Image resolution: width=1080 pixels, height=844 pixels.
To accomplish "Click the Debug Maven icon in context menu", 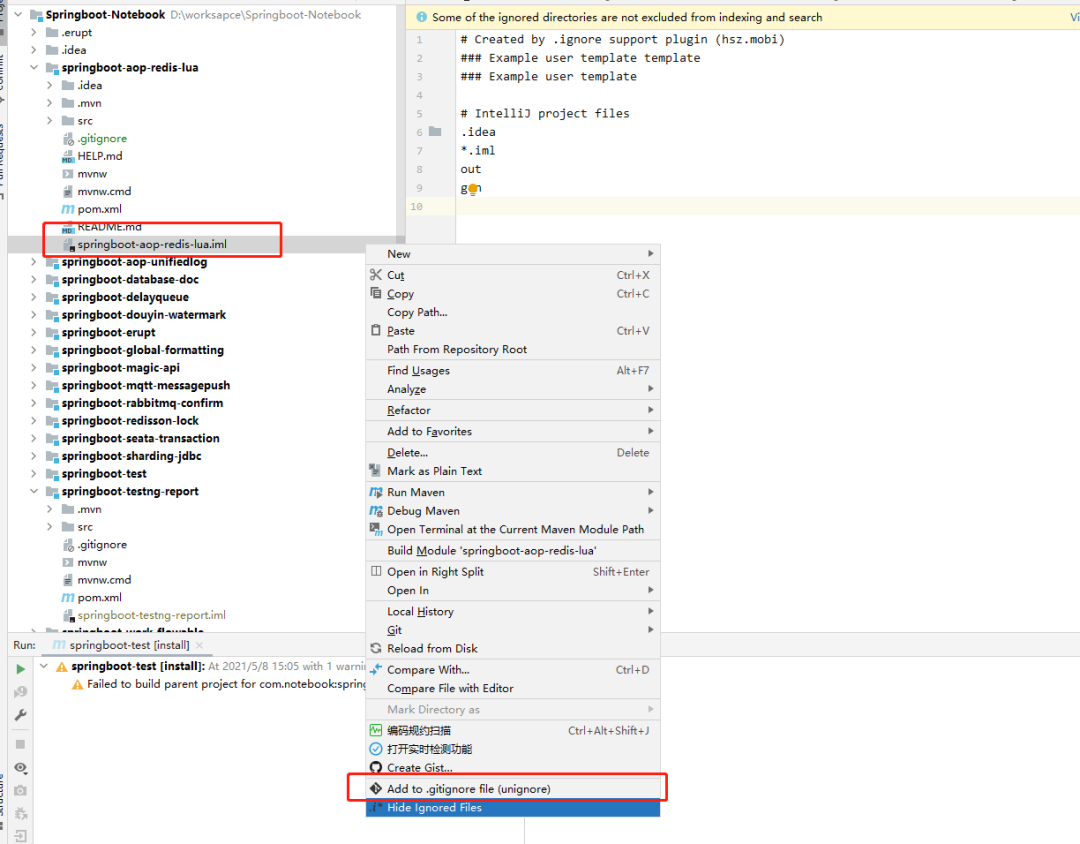I will click(x=375, y=511).
